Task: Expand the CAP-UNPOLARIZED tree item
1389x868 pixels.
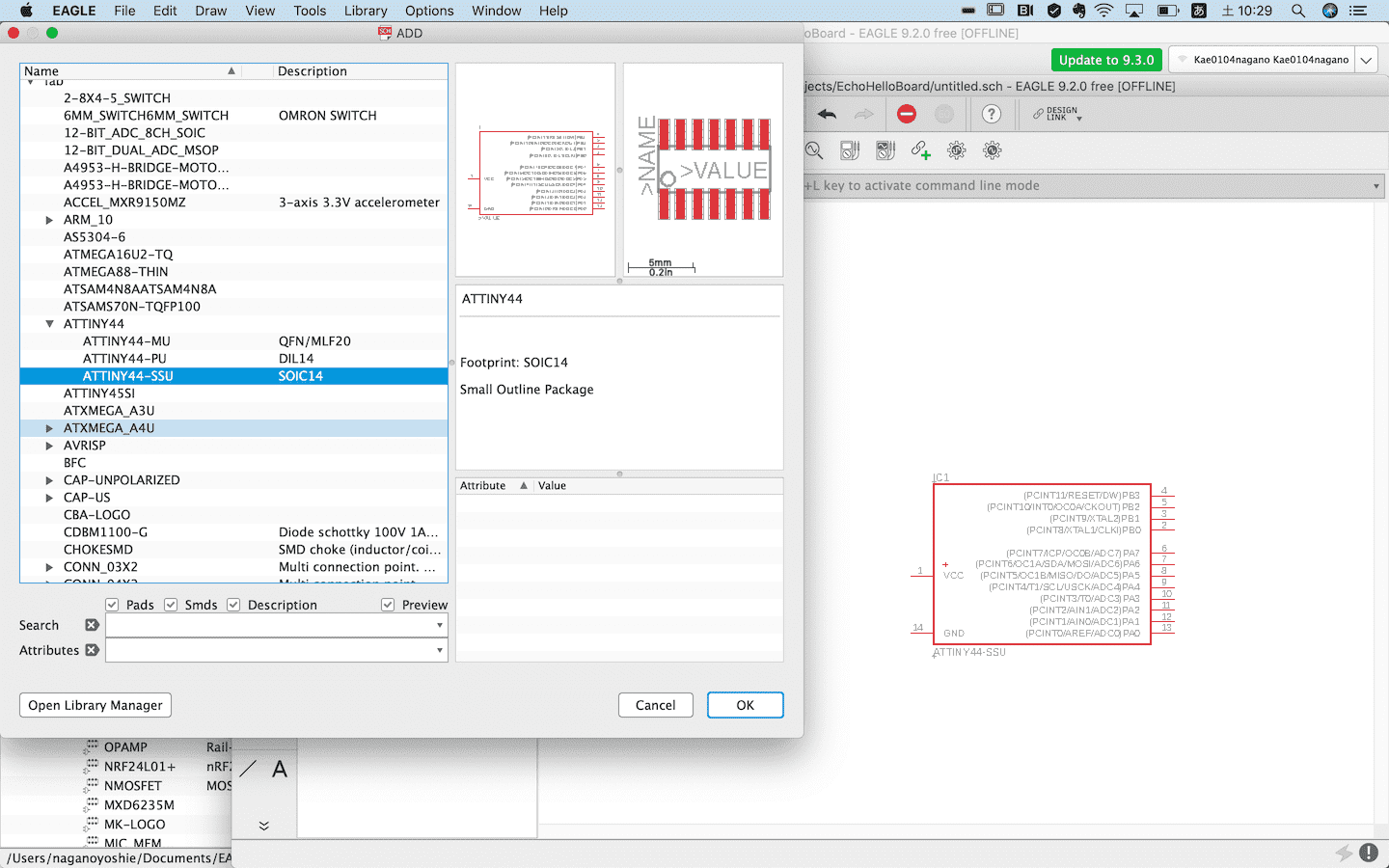Action: point(49,480)
